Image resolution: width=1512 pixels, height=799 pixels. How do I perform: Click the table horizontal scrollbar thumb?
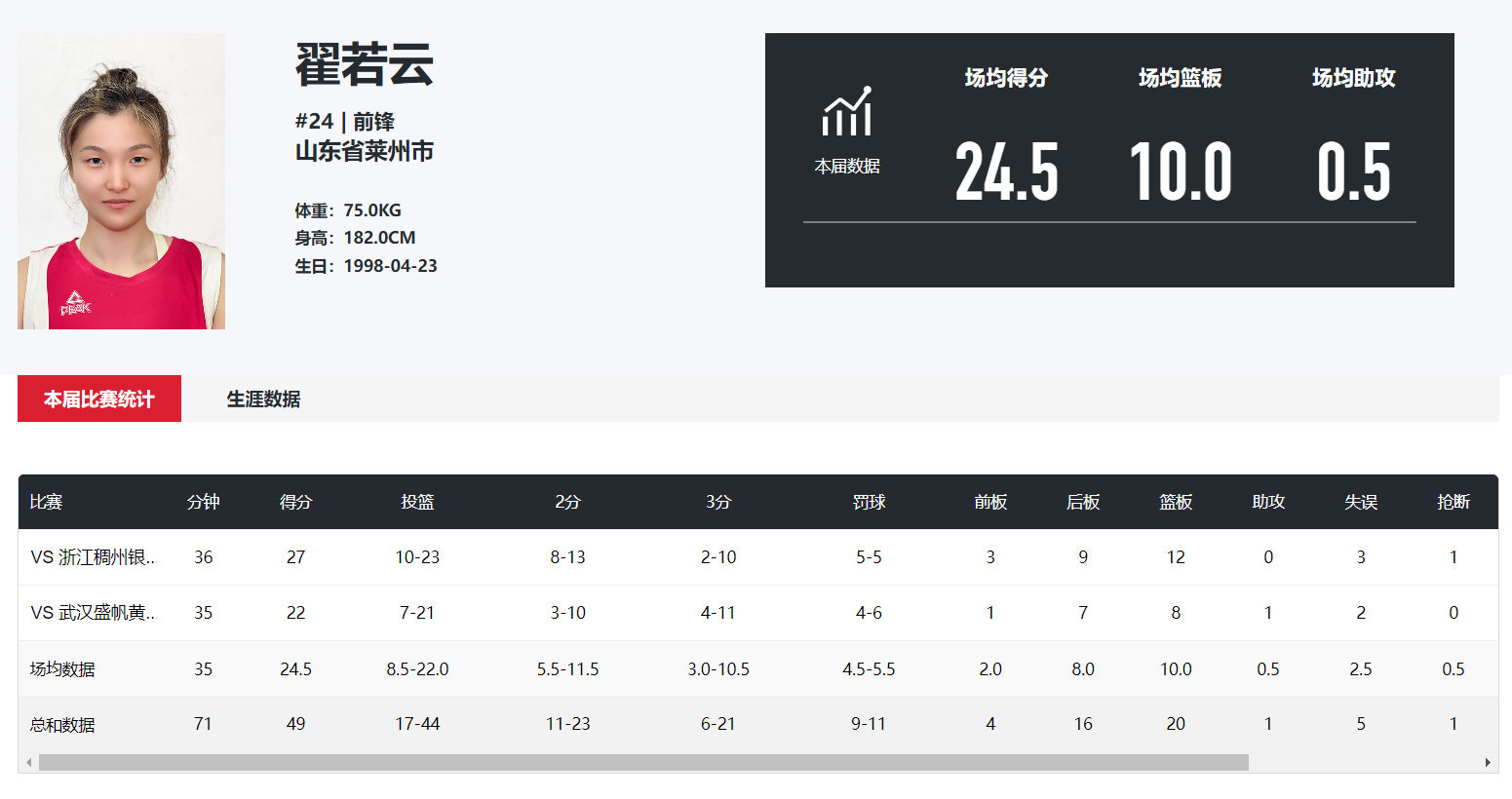pyautogui.click(x=643, y=763)
